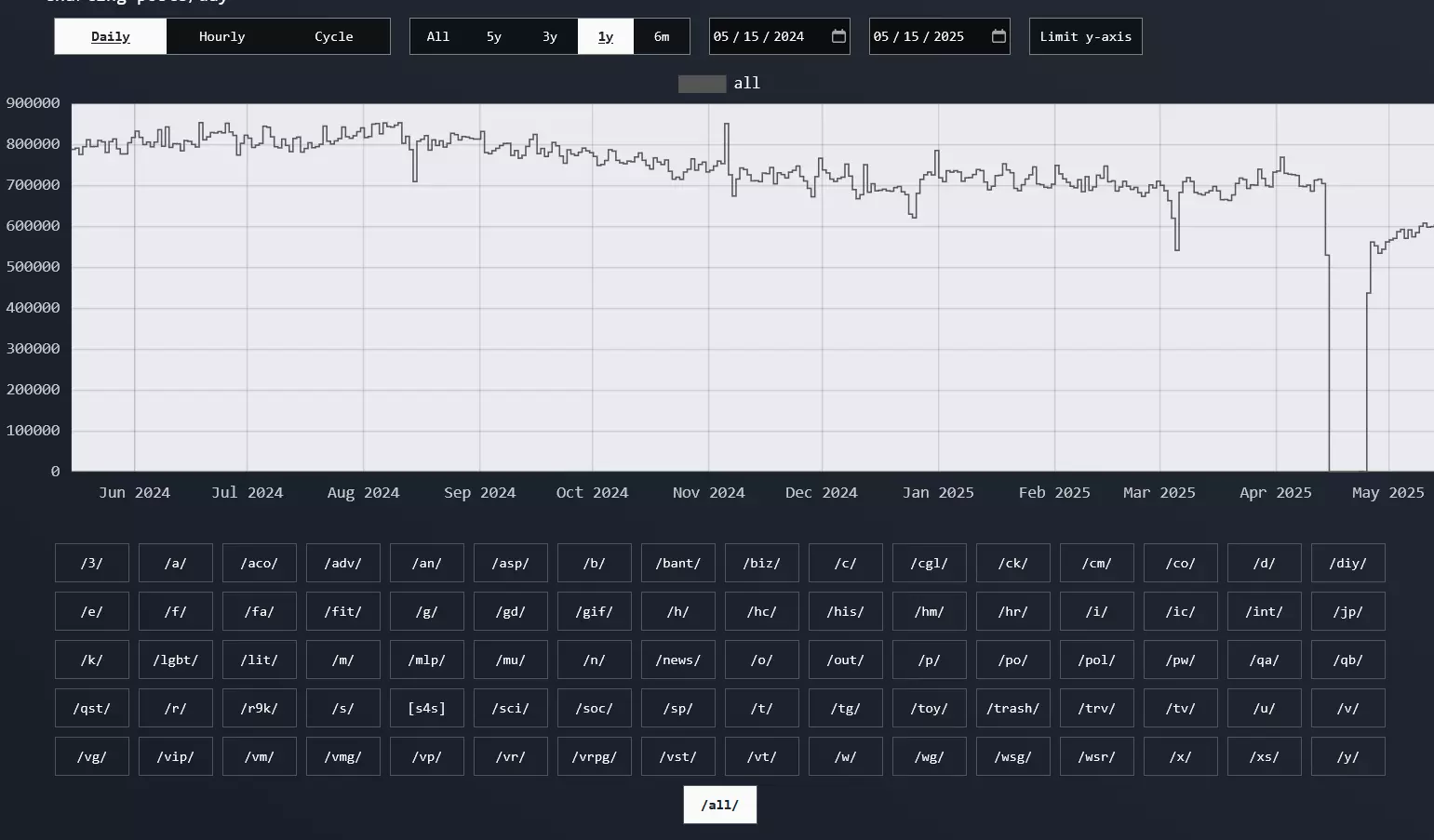The image size is (1434, 840).
Task: Click the /xs/ board button
Action: coord(1265,756)
